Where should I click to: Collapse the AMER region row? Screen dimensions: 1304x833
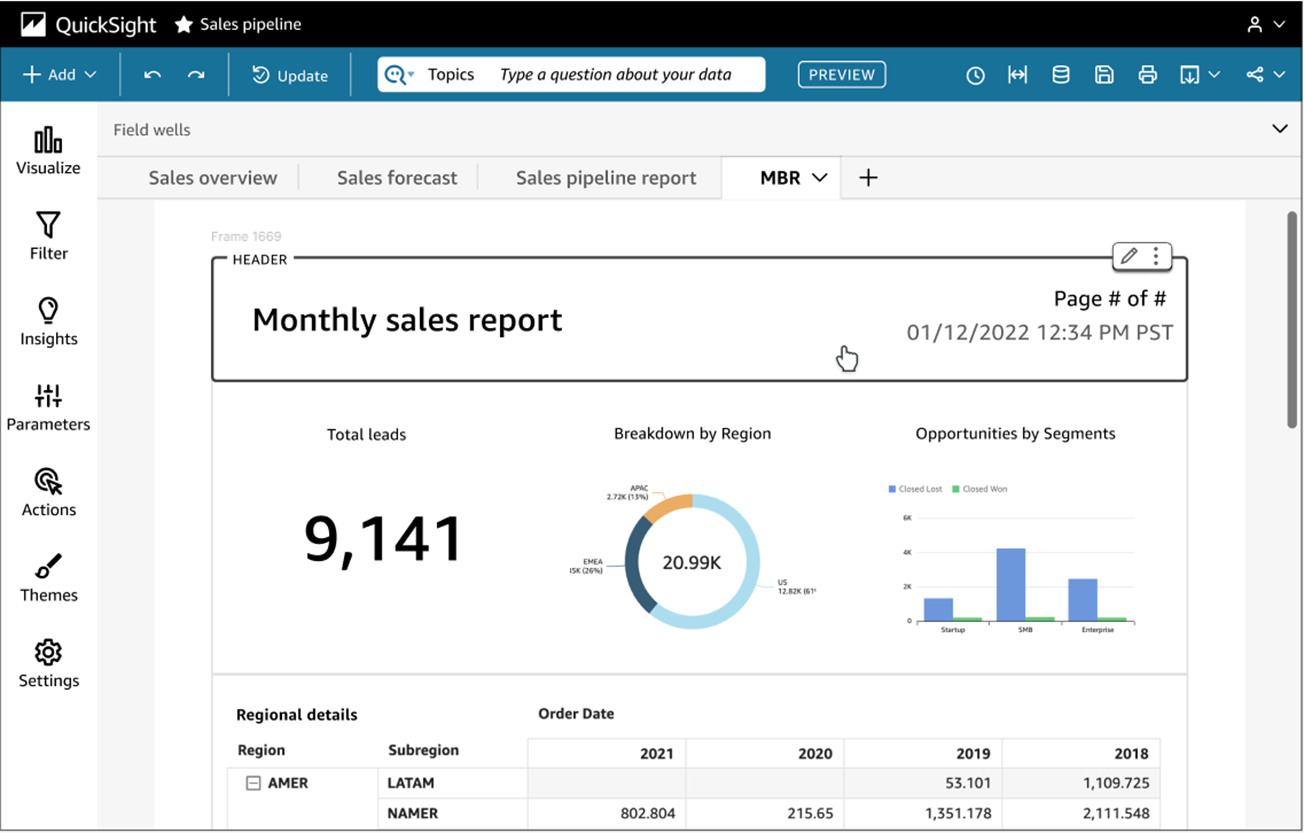click(254, 783)
